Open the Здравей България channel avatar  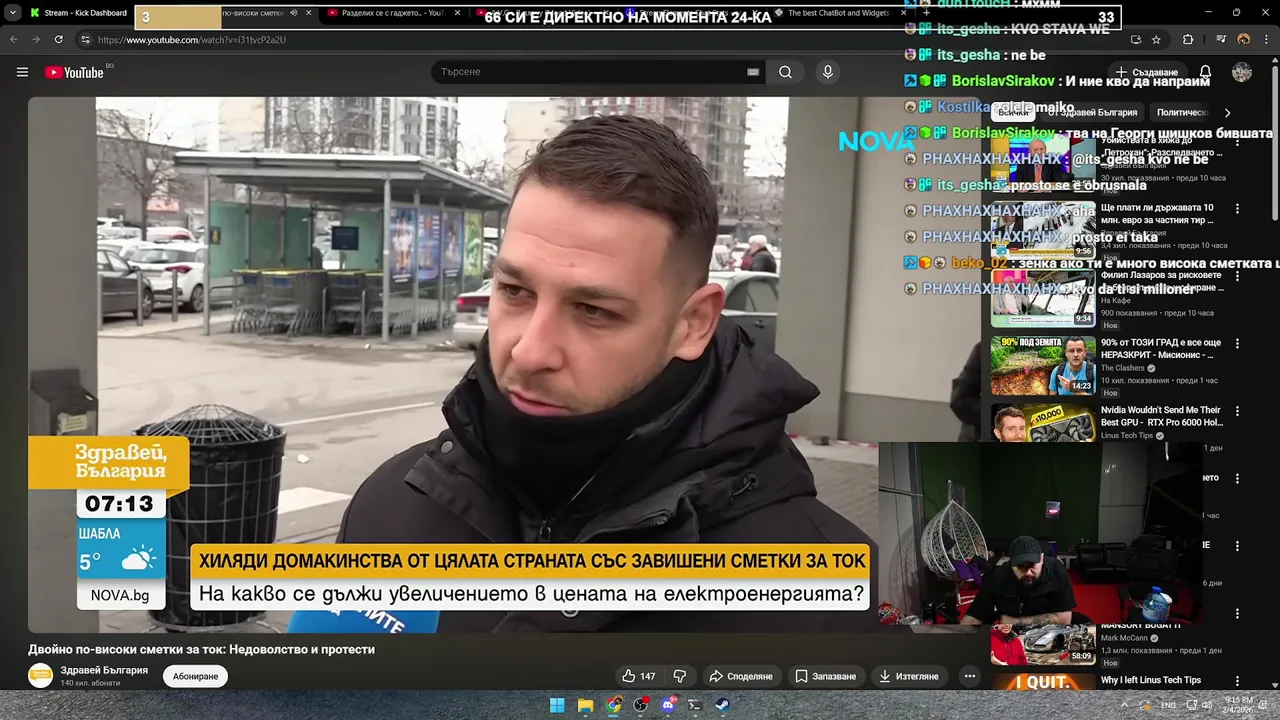coord(40,676)
